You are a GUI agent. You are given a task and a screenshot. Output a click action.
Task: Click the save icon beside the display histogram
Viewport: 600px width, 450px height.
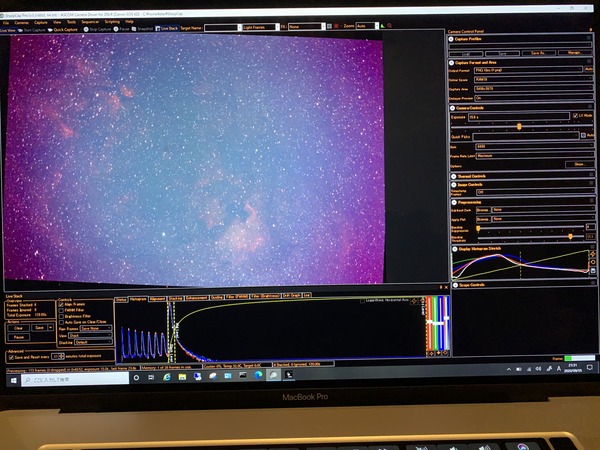(x=593, y=271)
